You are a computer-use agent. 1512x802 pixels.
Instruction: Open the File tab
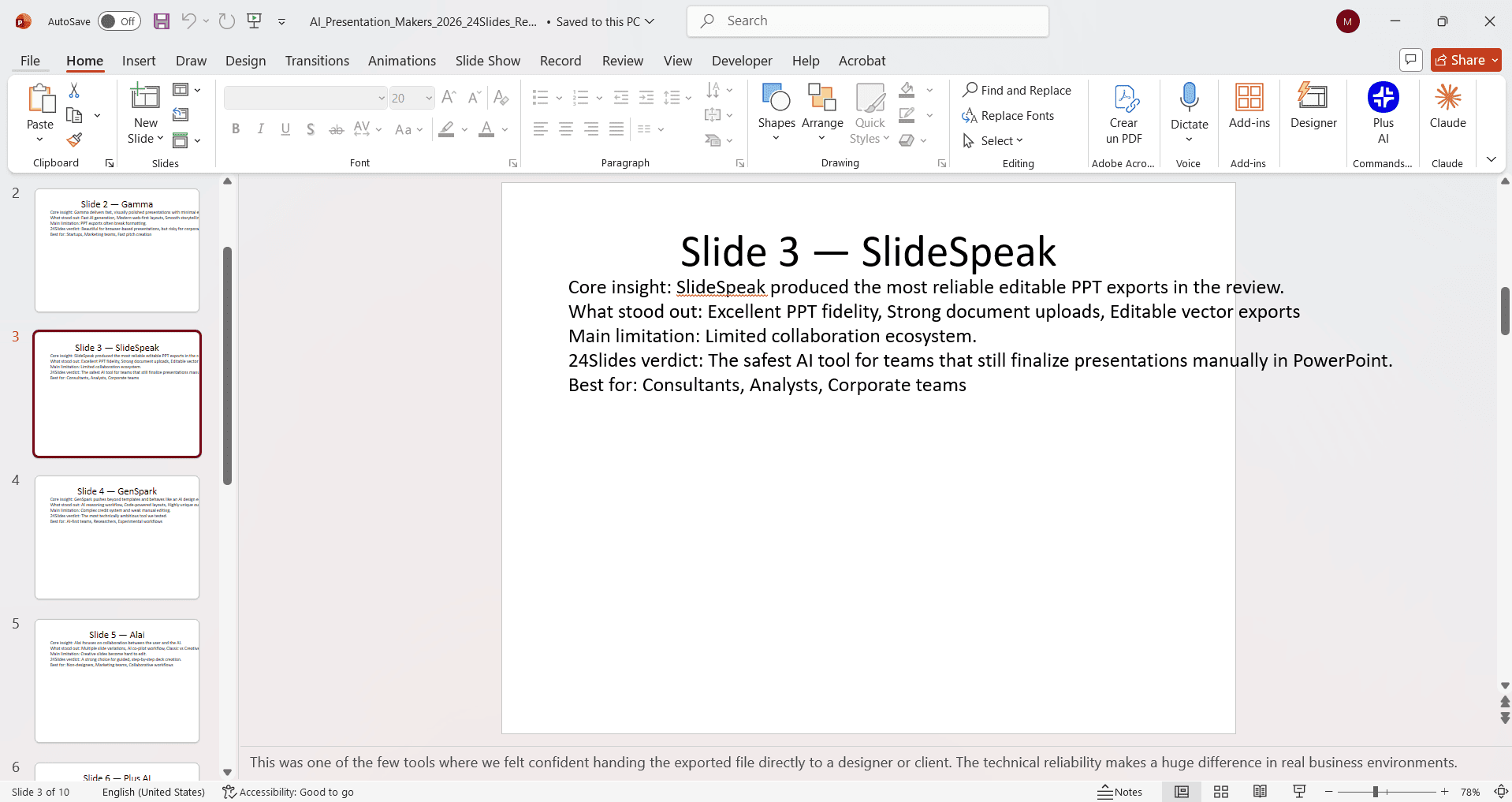point(30,61)
